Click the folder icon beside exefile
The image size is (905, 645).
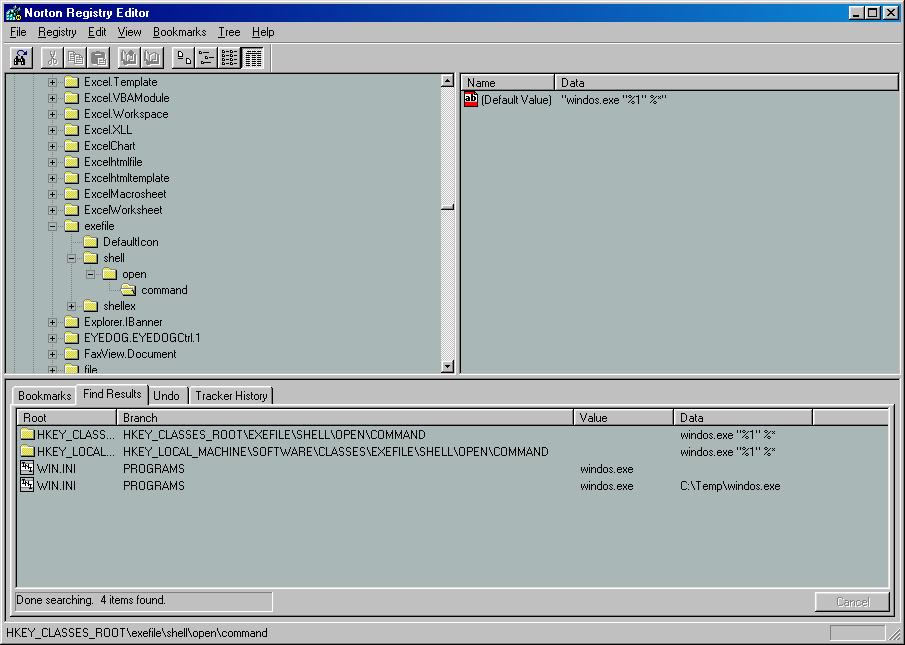tap(72, 226)
